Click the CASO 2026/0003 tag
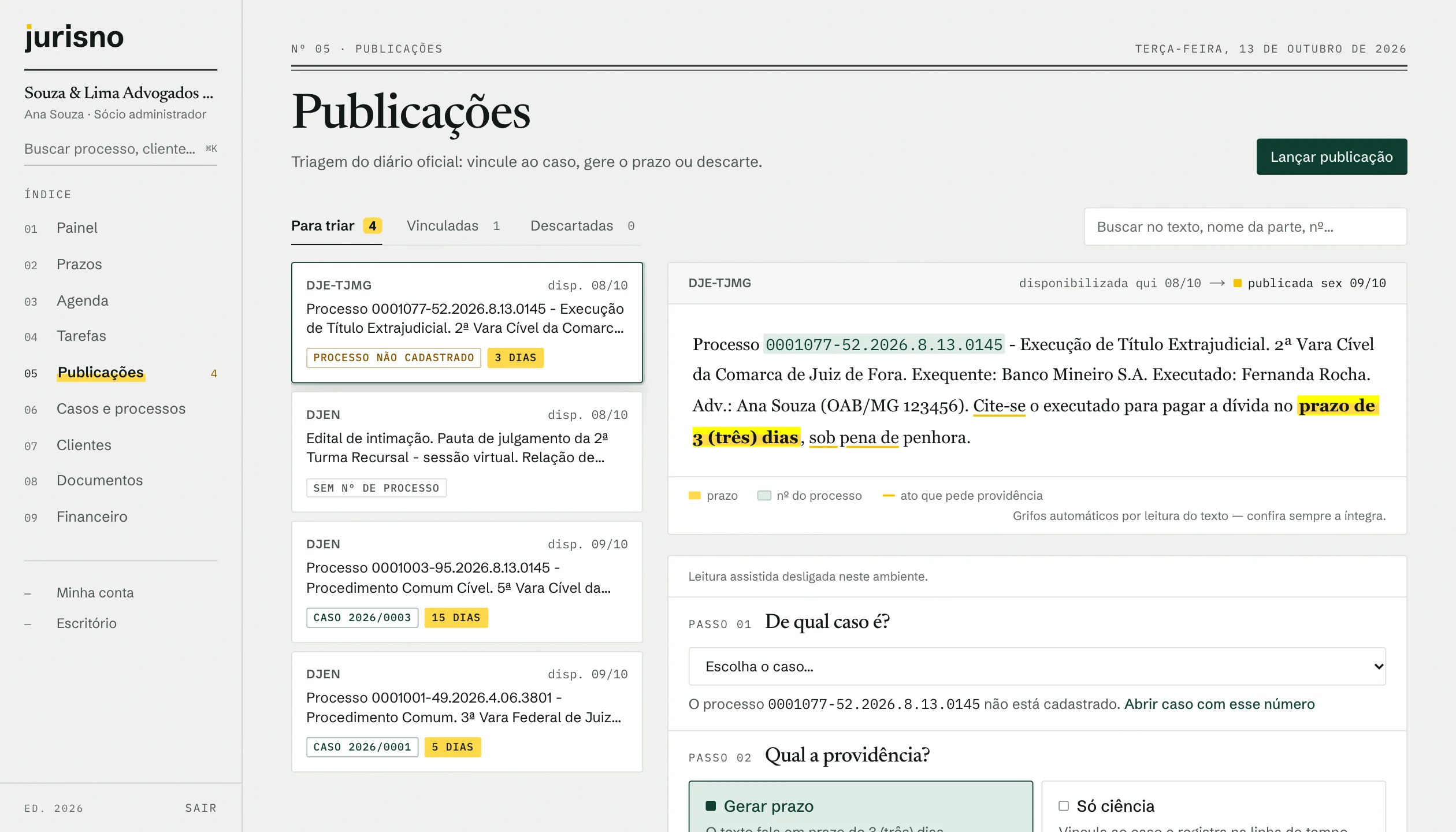The image size is (1456, 832). click(362, 618)
